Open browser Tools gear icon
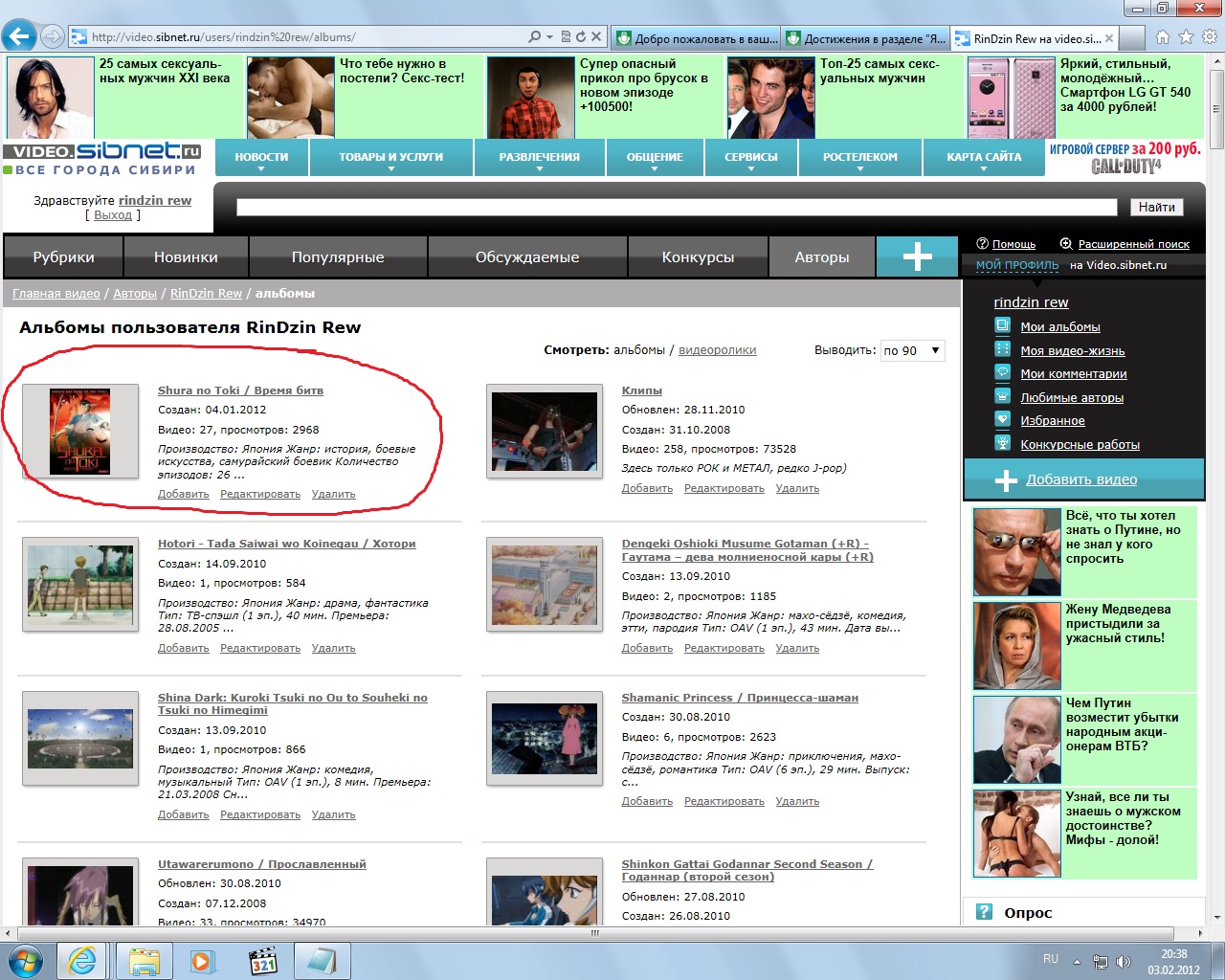Image resolution: width=1225 pixels, height=980 pixels. (1210, 37)
